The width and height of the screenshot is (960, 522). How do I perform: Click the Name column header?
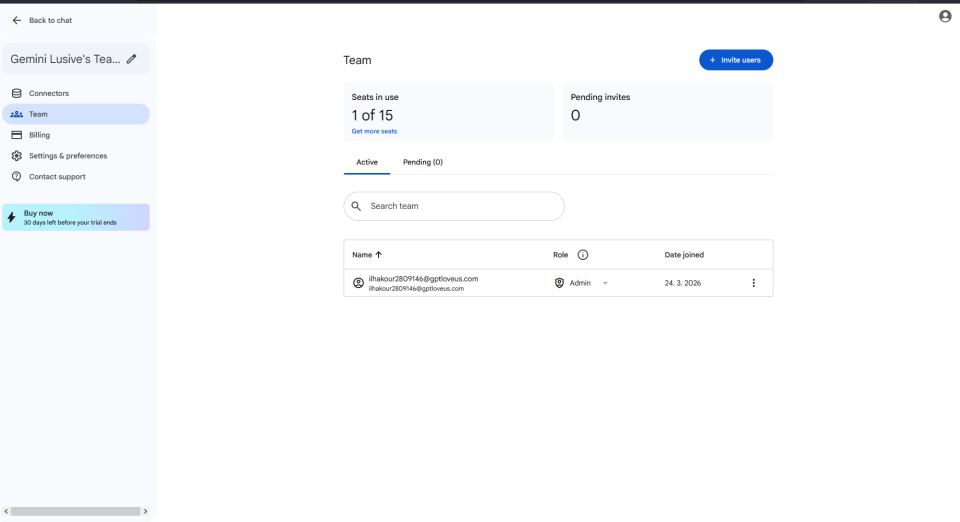[x=362, y=255]
